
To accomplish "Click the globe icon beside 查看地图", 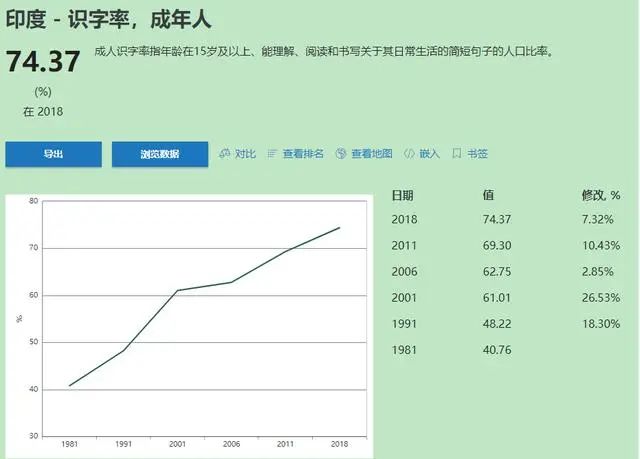I will point(341,154).
